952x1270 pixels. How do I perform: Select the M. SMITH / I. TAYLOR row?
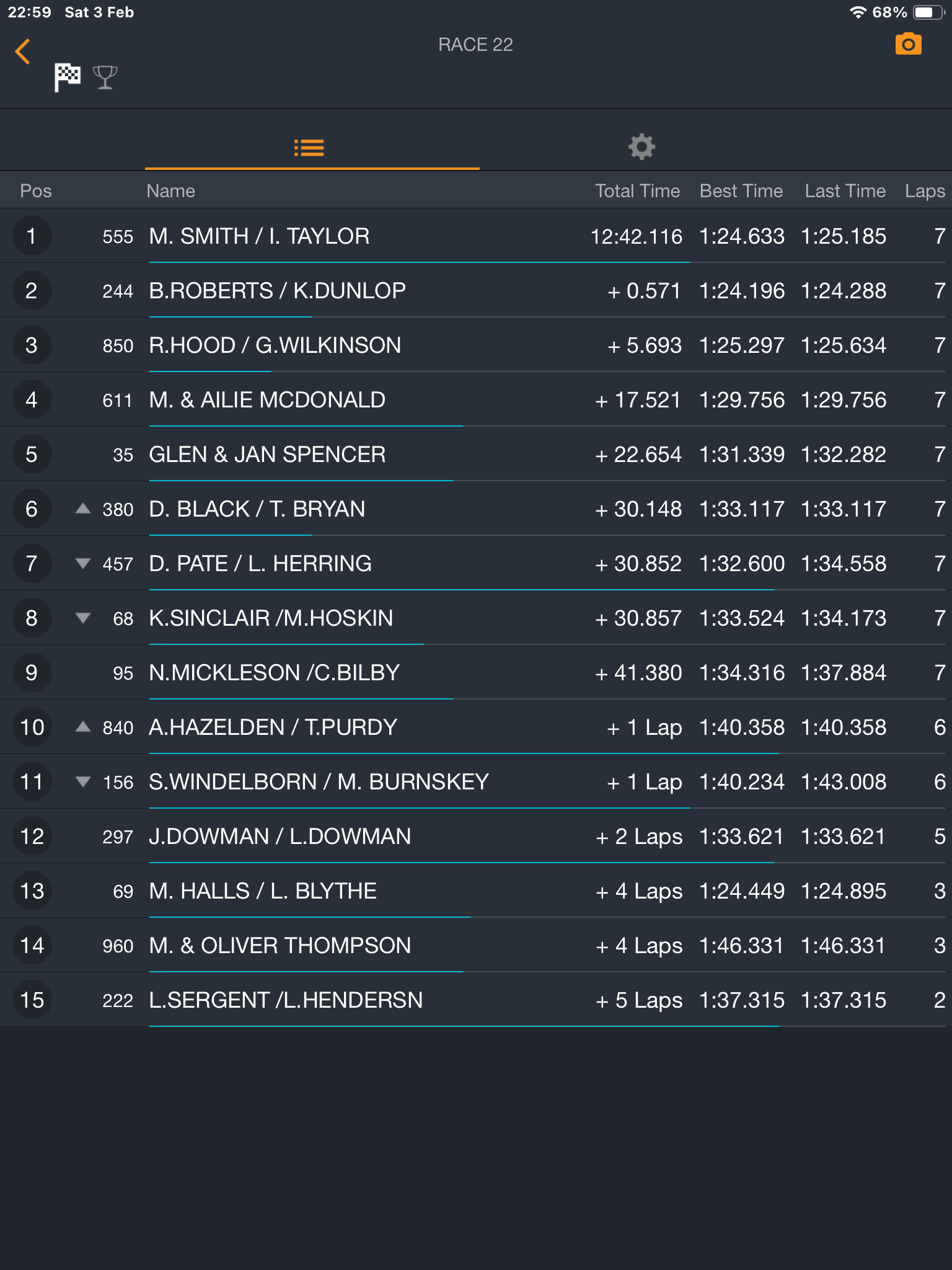point(476,236)
